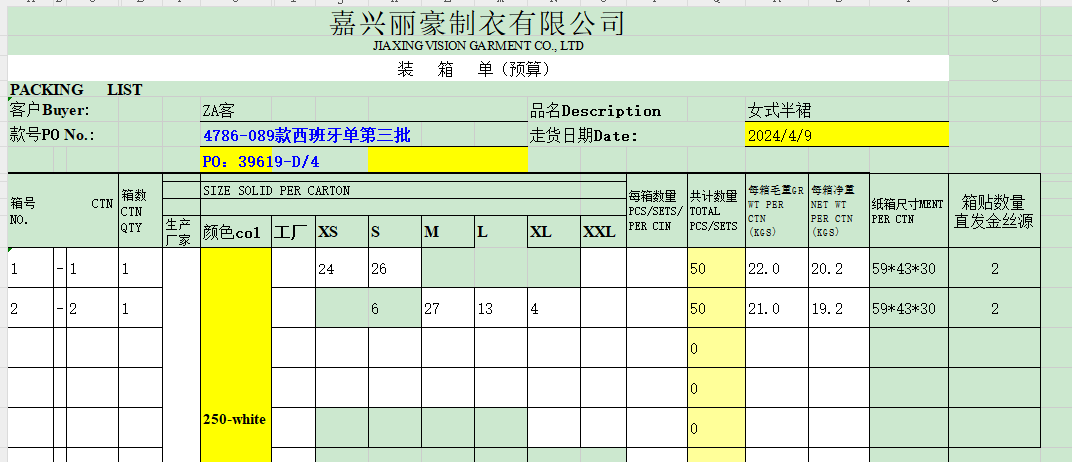Click the description value cell 女式半裙
1072x462 pixels.
(x=779, y=111)
